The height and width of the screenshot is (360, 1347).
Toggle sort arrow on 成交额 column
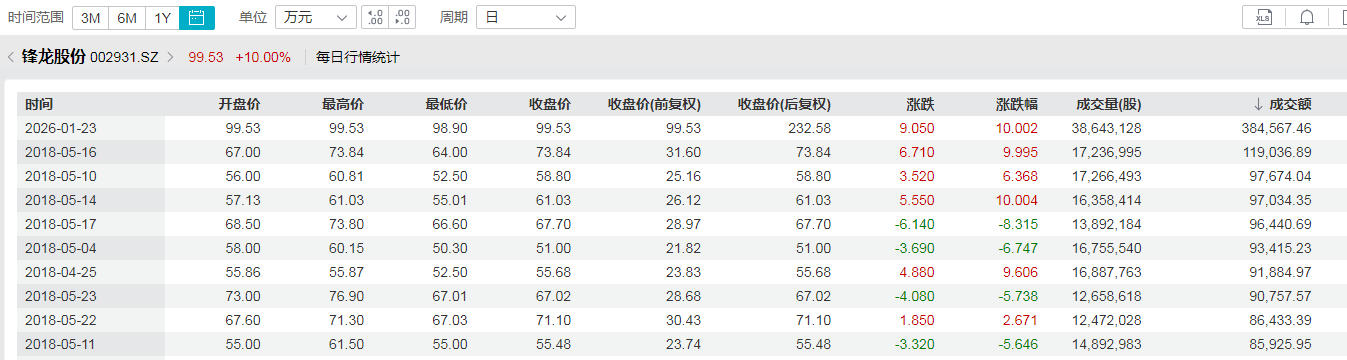(1258, 104)
